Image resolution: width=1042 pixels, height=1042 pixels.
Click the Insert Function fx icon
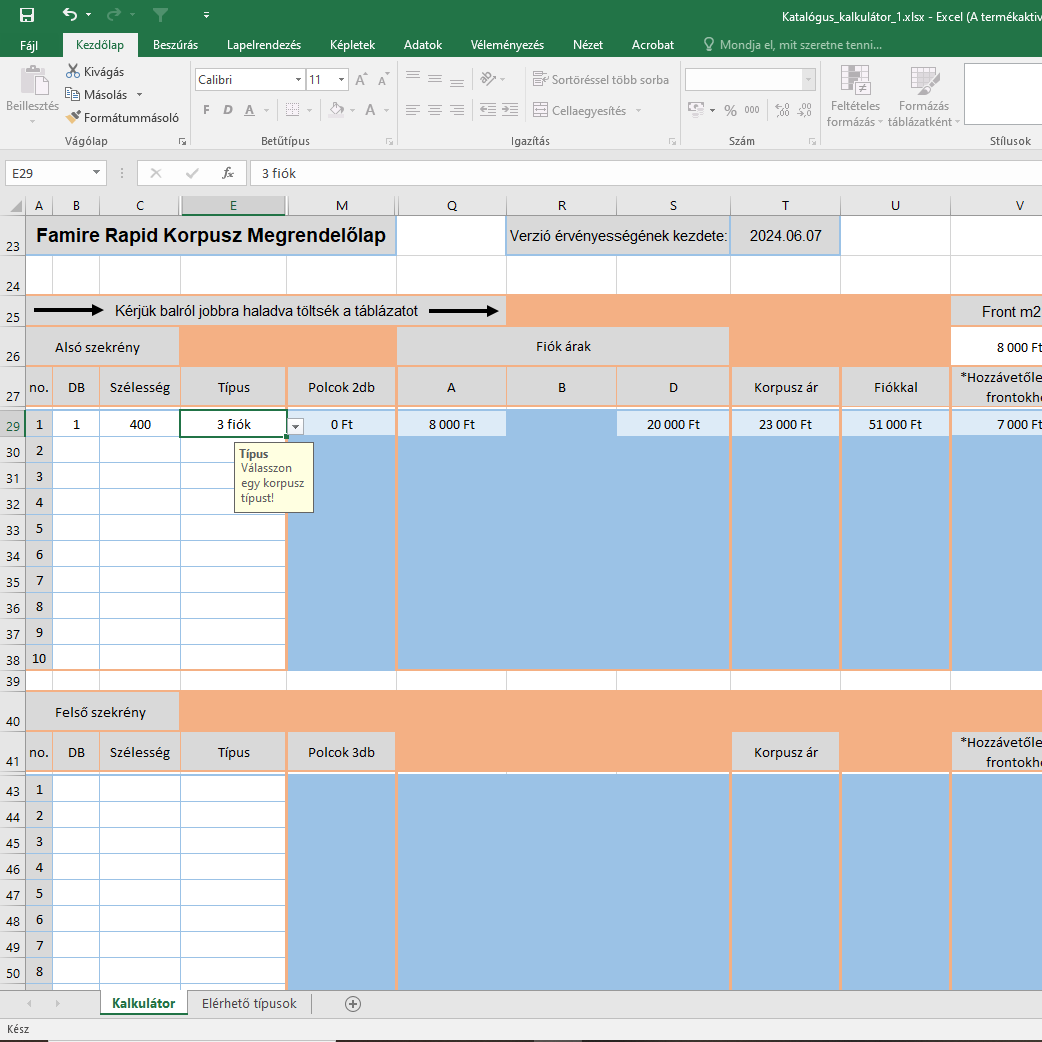[228, 173]
